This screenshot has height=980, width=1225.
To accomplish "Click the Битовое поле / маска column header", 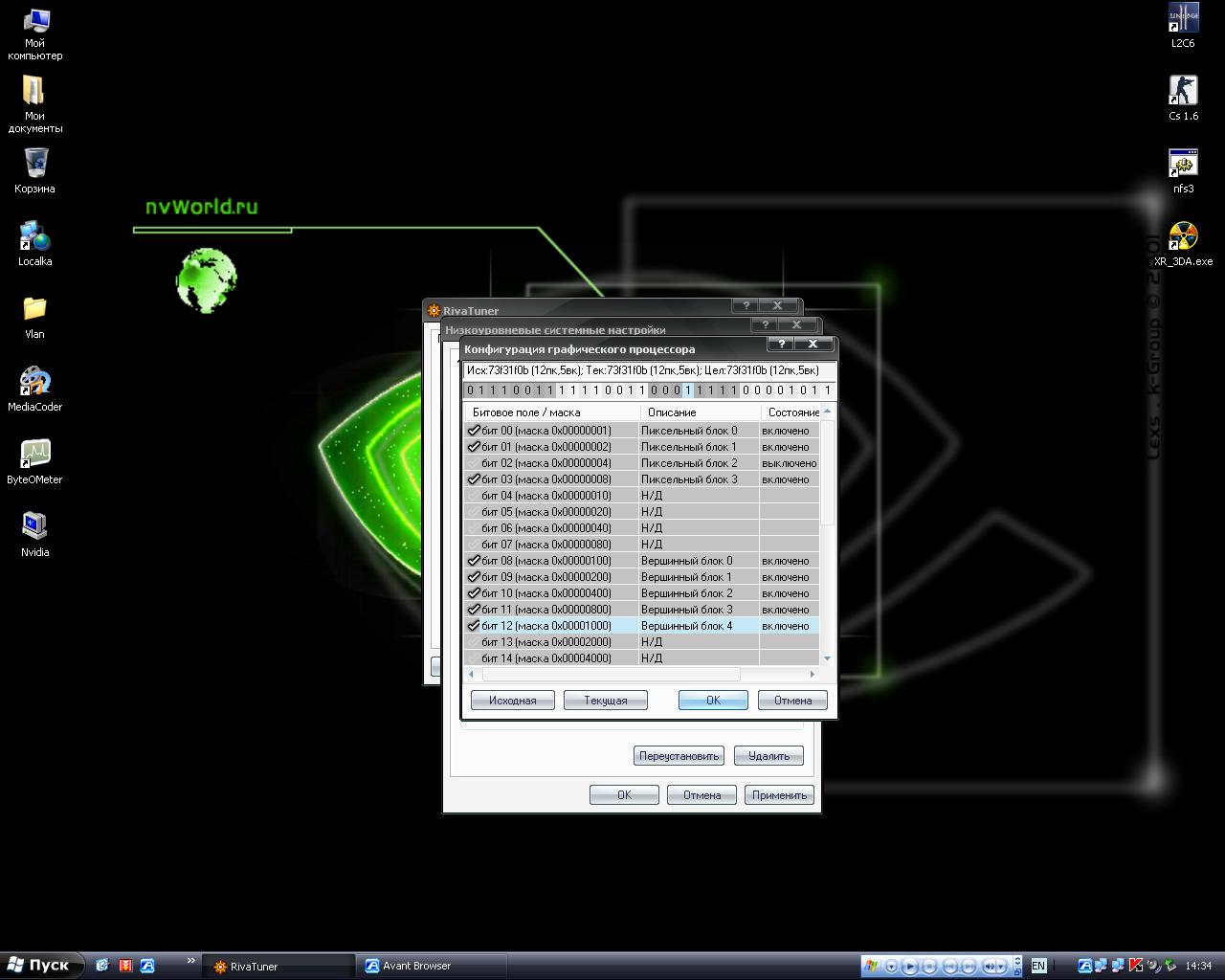I will pos(552,412).
